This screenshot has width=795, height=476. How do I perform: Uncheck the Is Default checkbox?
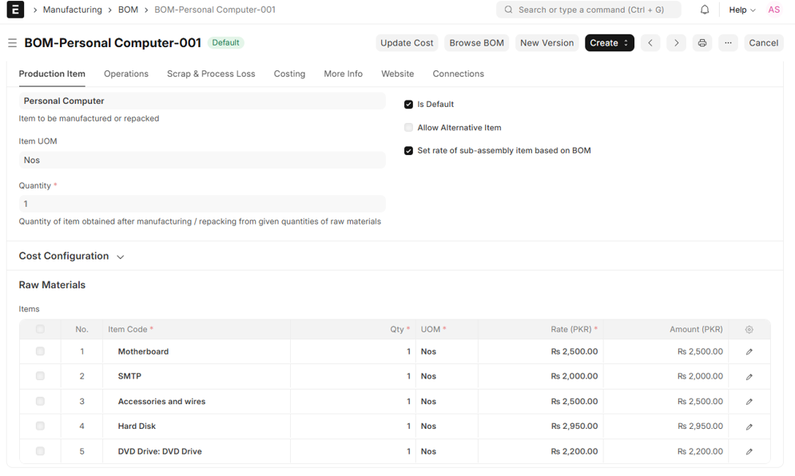408,104
